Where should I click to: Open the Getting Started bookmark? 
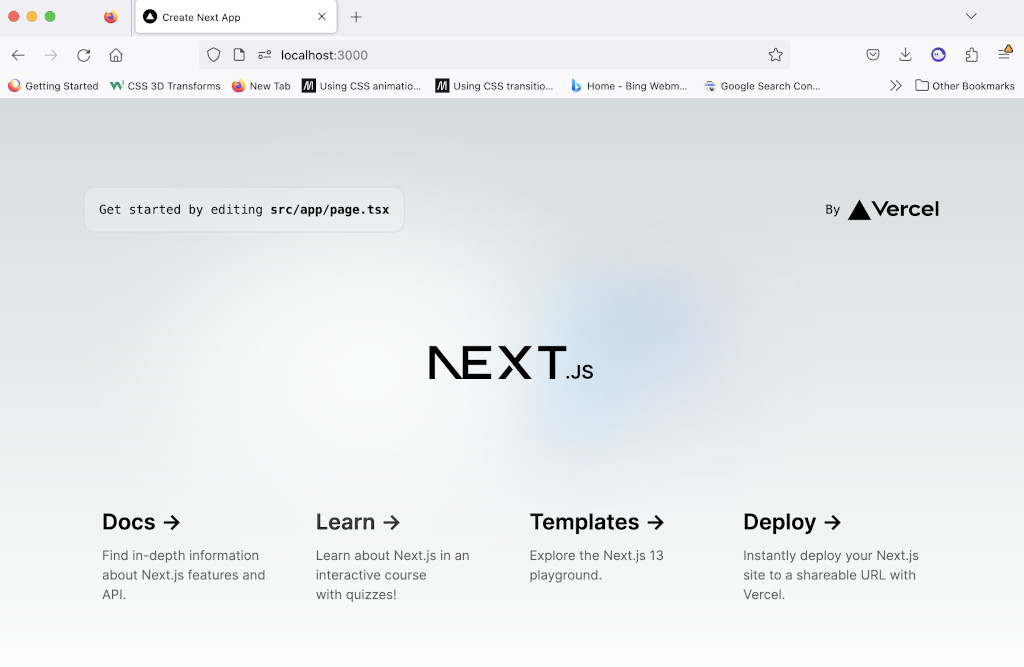coord(53,86)
